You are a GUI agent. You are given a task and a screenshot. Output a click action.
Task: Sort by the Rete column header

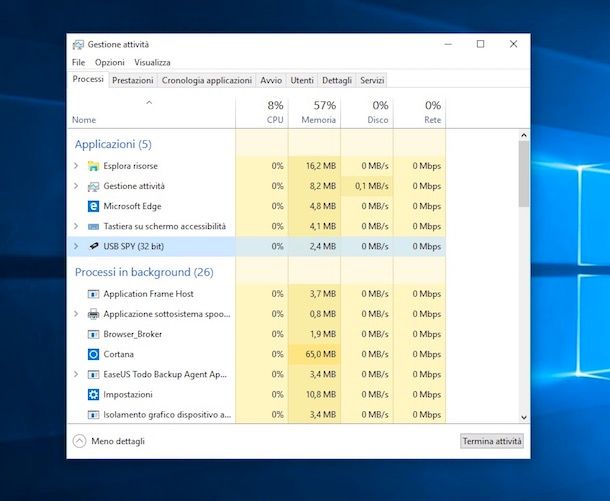pyautogui.click(x=419, y=113)
